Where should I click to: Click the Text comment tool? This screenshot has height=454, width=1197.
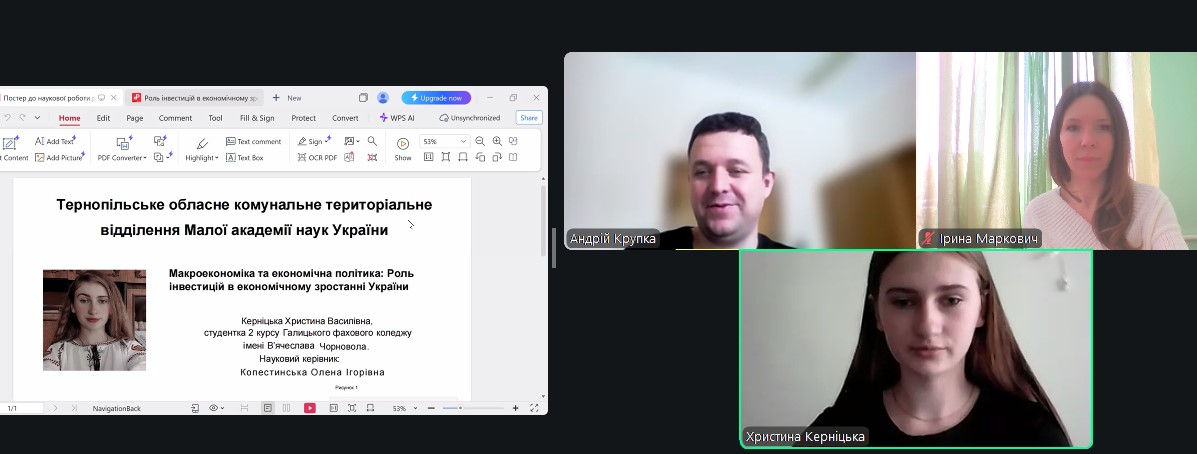pyautogui.click(x=253, y=142)
